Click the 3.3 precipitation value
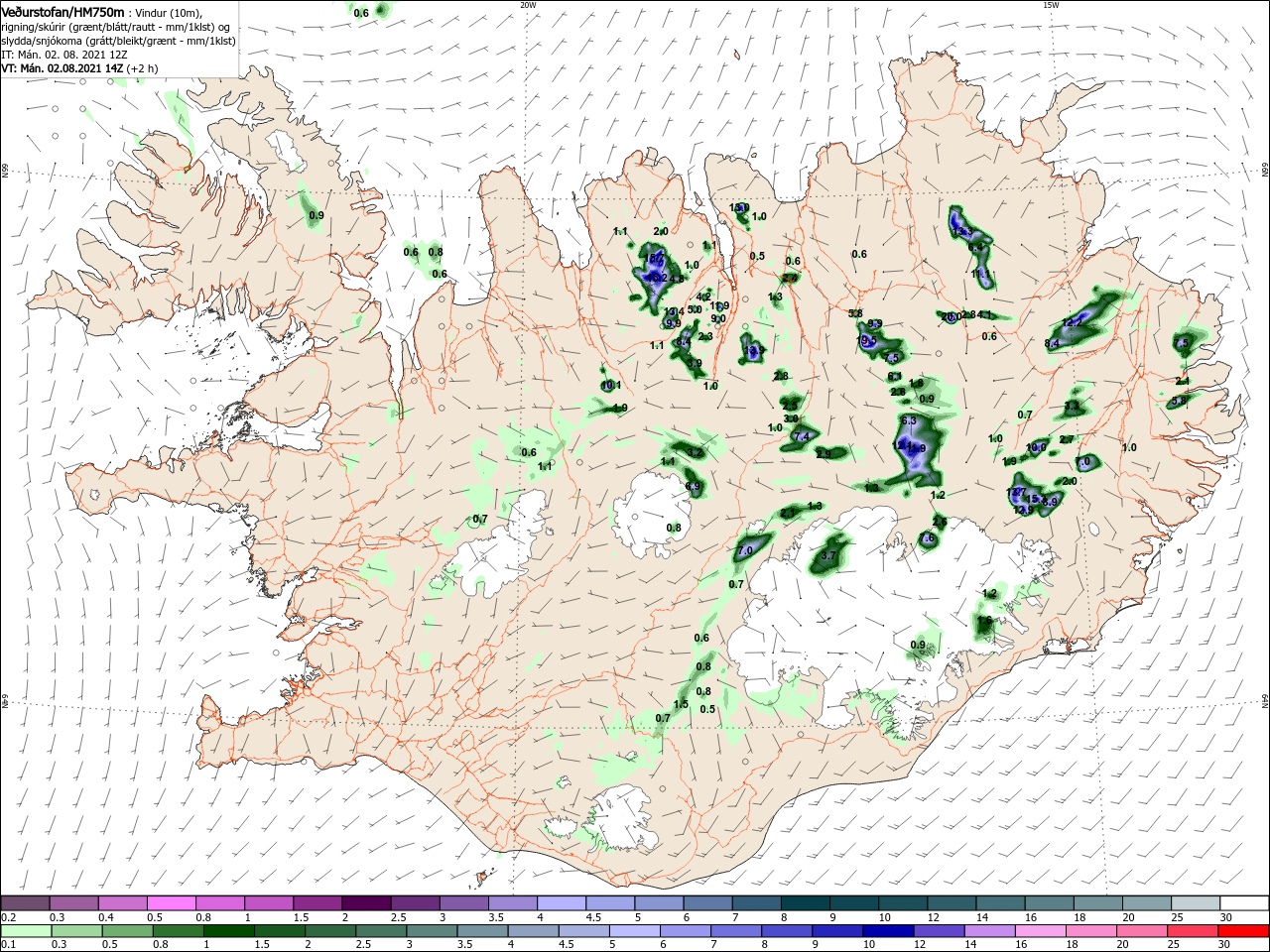 [1072, 405]
